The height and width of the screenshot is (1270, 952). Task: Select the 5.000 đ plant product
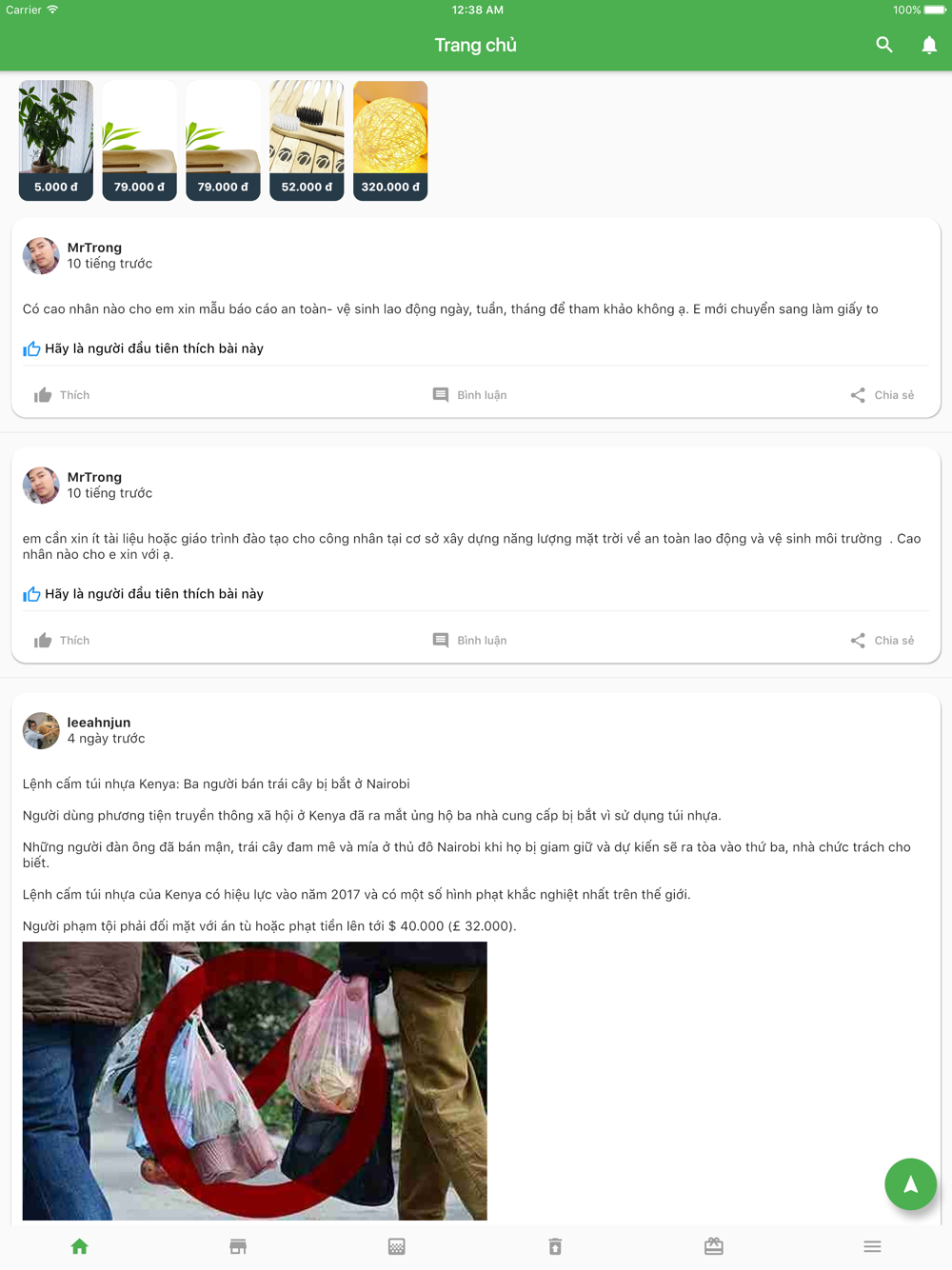point(56,140)
